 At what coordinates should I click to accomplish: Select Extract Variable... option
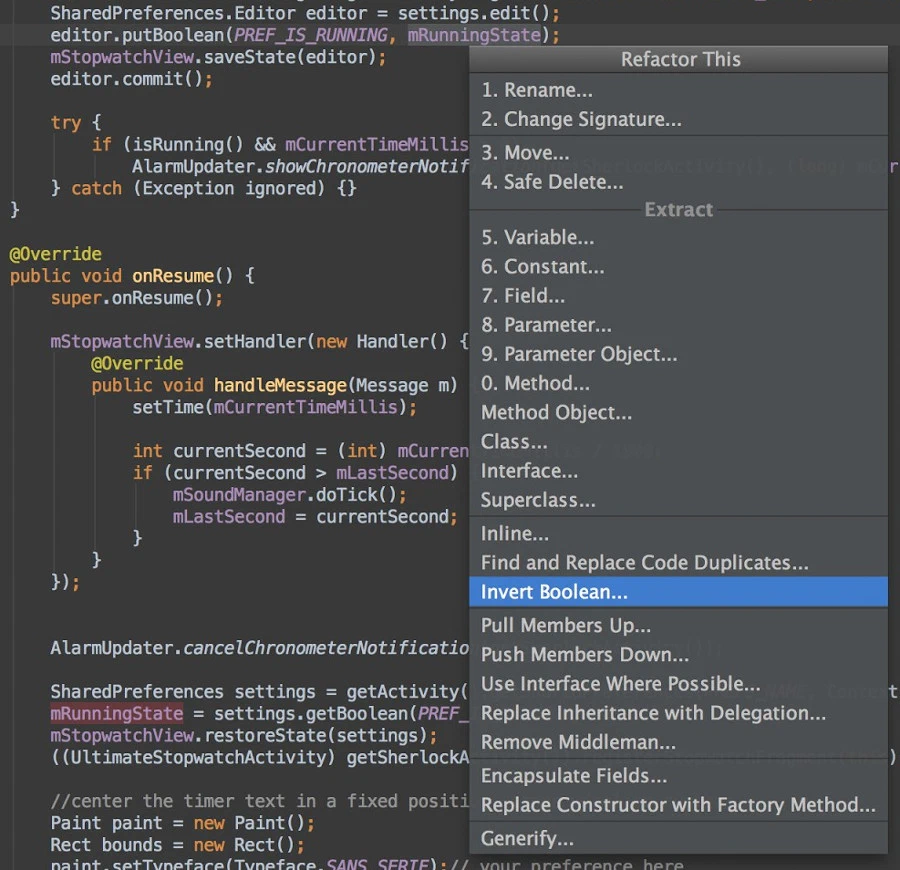(678, 238)
